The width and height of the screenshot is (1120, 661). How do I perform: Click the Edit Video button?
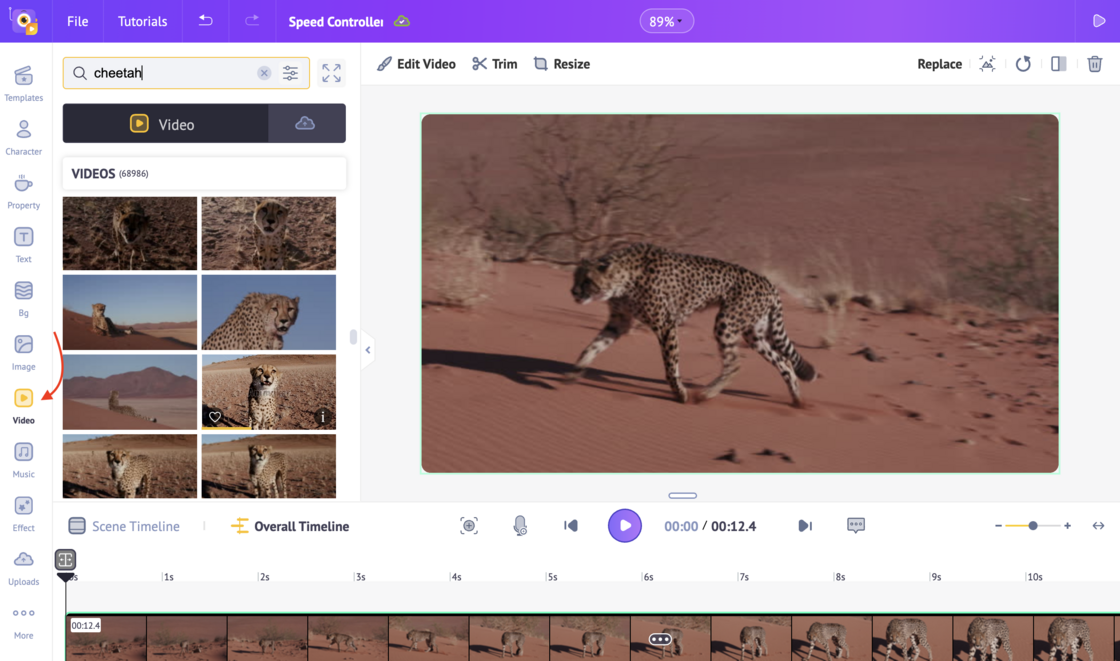click(x=416, y=63)
